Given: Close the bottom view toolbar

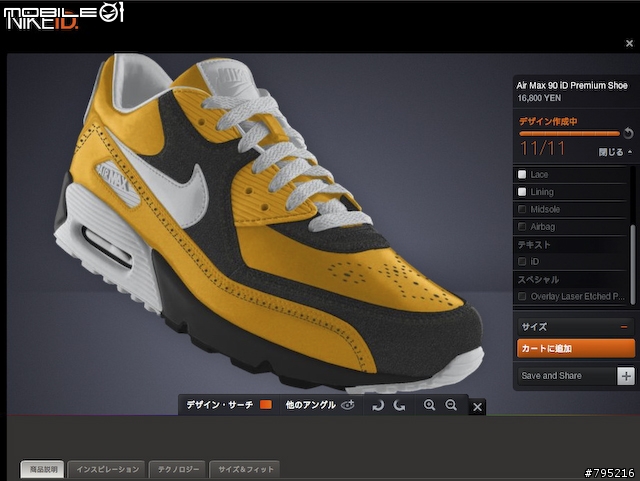Looking at the screenshot, I should (x=477, y=407).
